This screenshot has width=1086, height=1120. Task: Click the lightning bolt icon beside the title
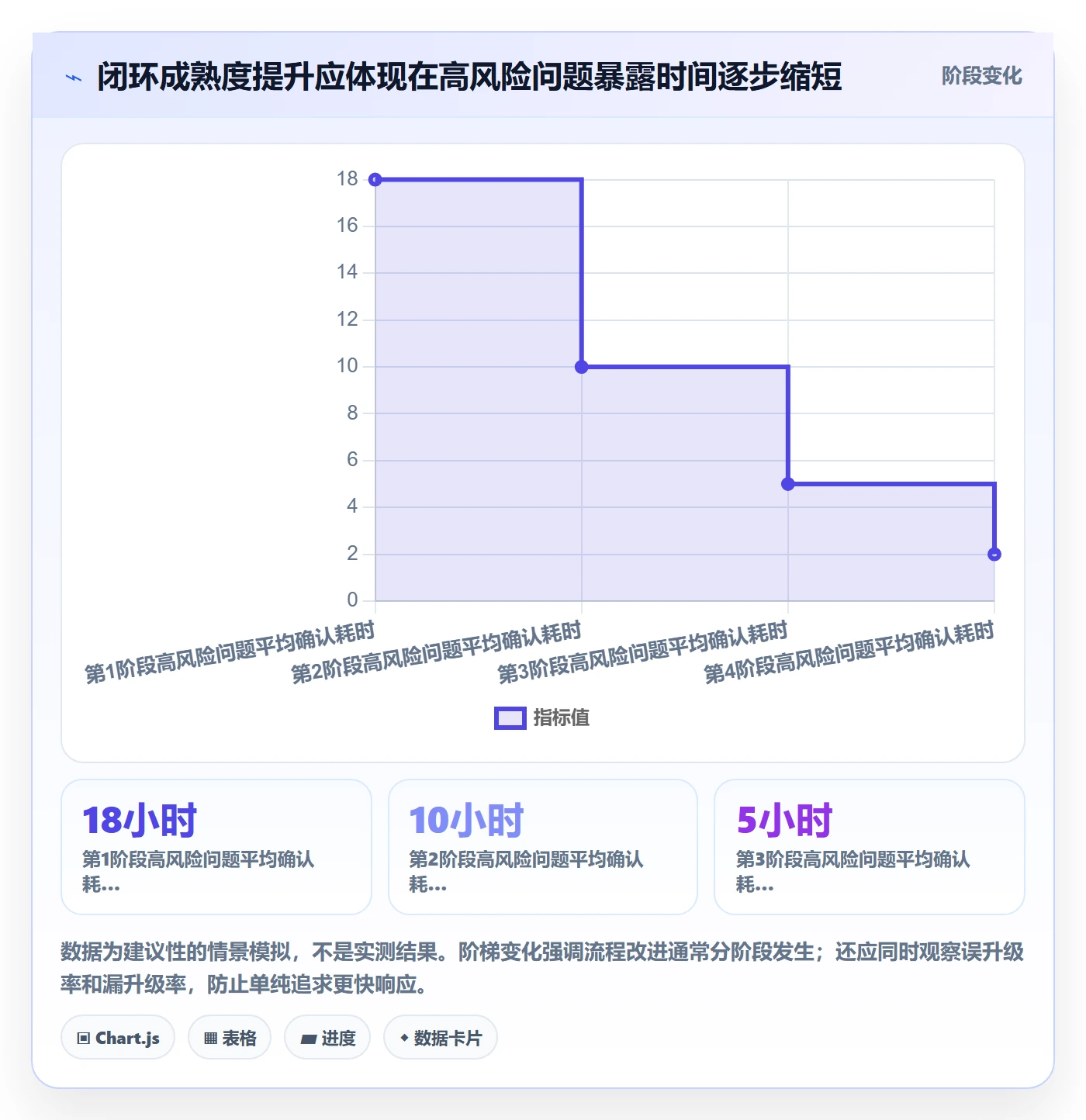click(74, 78)
